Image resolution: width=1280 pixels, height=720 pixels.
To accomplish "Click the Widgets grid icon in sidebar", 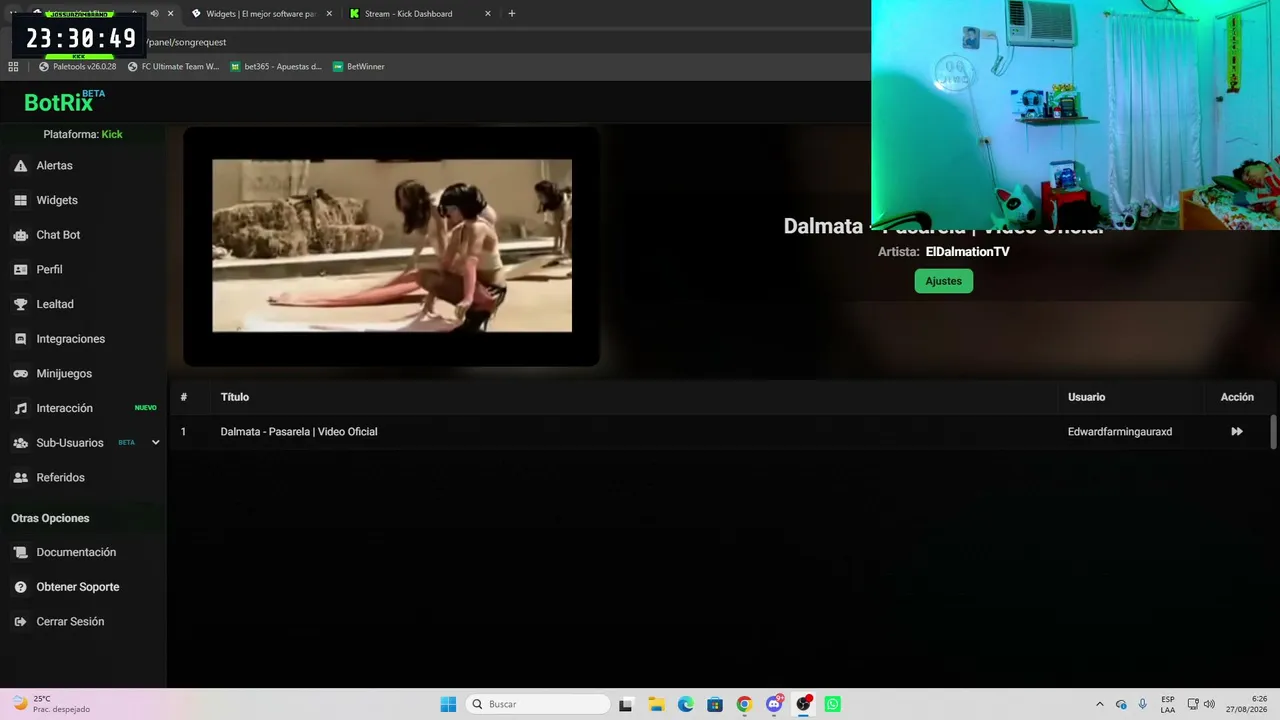I will 20,200.
